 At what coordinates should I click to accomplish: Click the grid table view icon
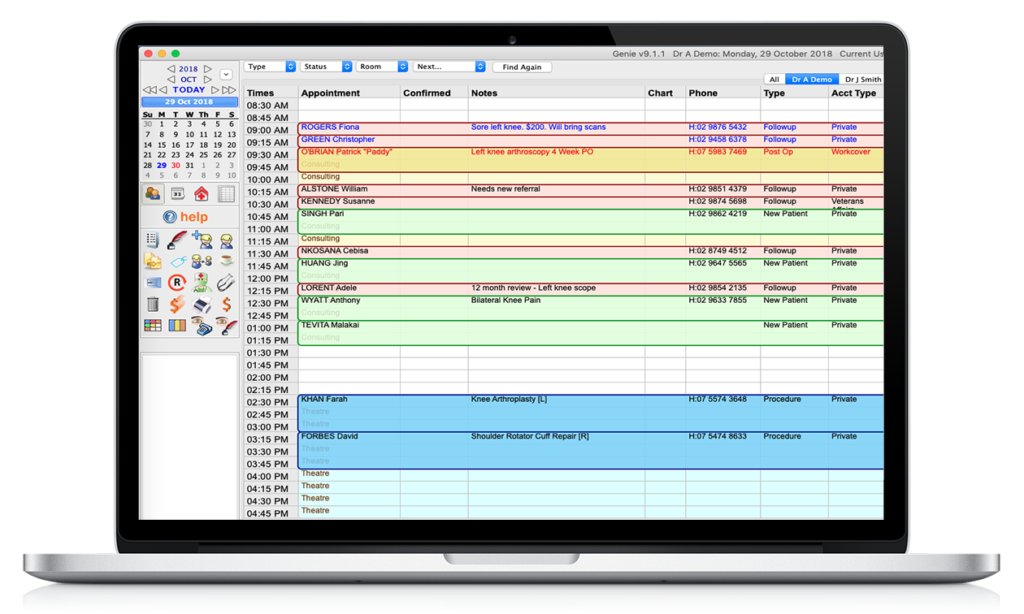pyautogui.click(x=226, y=194)
